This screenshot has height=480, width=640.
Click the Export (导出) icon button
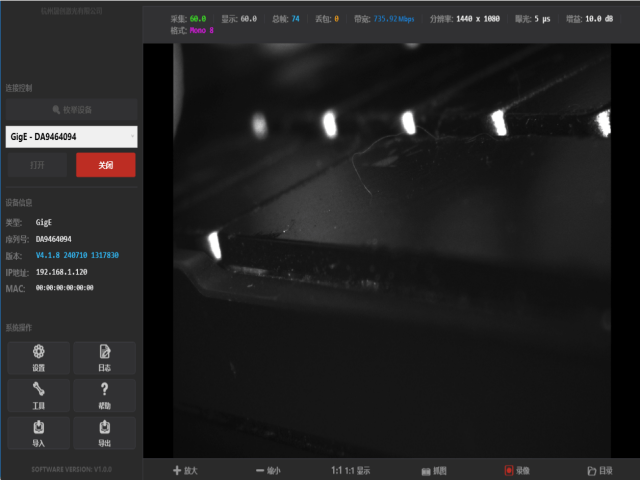click(x=104, y=433)
